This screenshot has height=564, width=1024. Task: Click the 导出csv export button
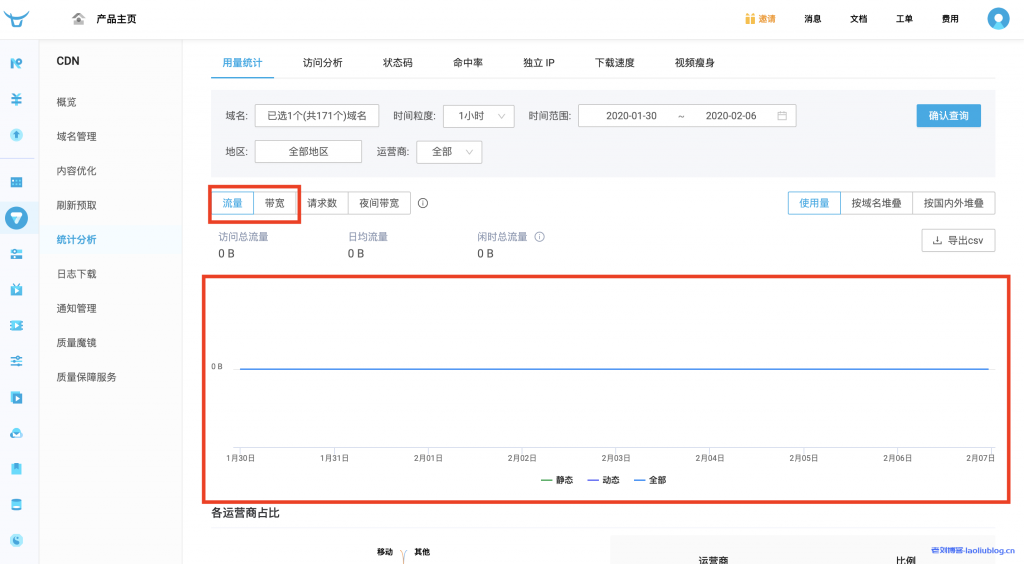tap(958, 240)
